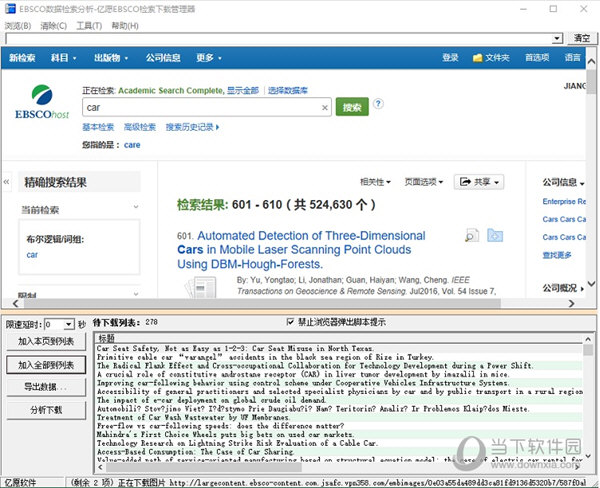The image size is (600, 488).
Task: Expand the 公司信息 side panel heading
Action: point(563,182)
